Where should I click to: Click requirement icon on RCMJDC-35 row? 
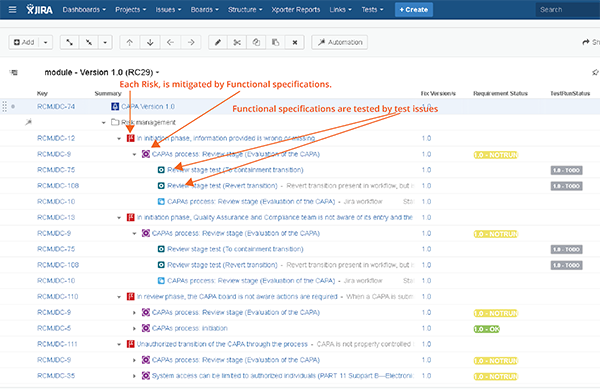(146, 376)
